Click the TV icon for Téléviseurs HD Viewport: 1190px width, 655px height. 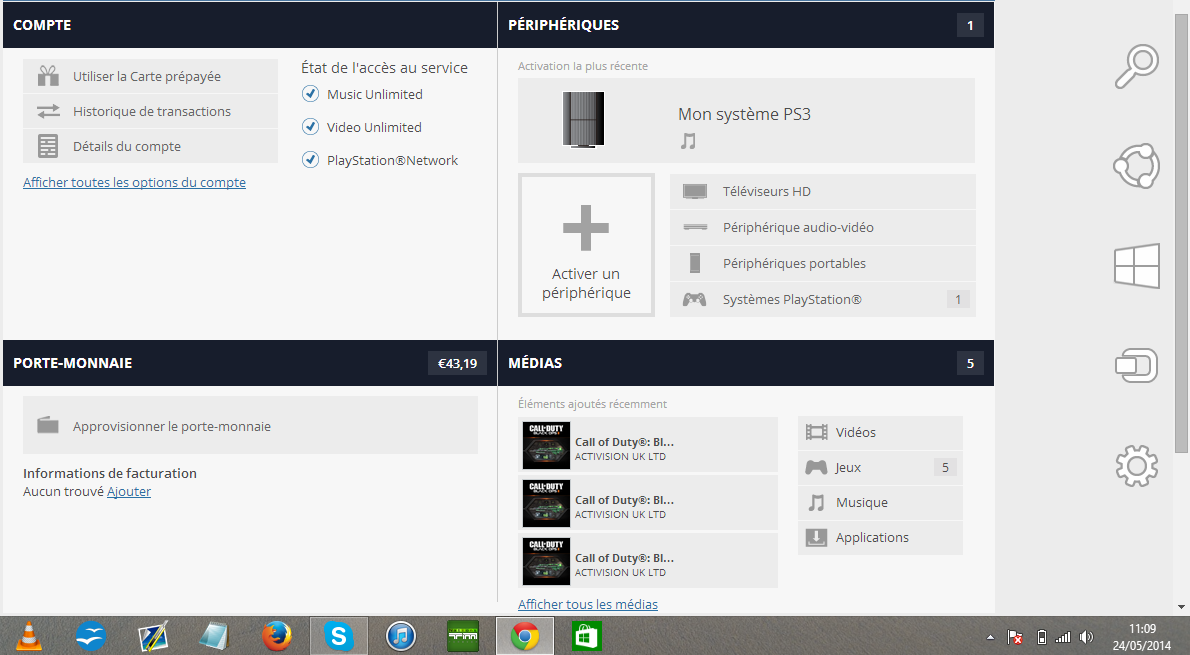click(694, 191)
